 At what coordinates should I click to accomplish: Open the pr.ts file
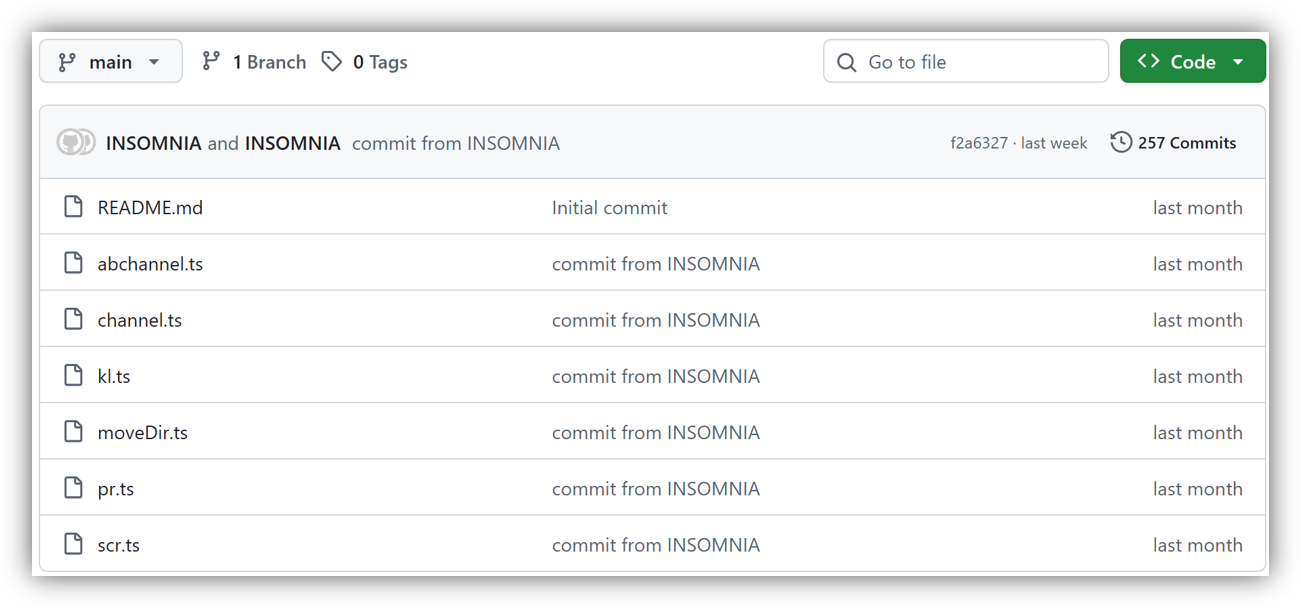[x=116, y=488]
